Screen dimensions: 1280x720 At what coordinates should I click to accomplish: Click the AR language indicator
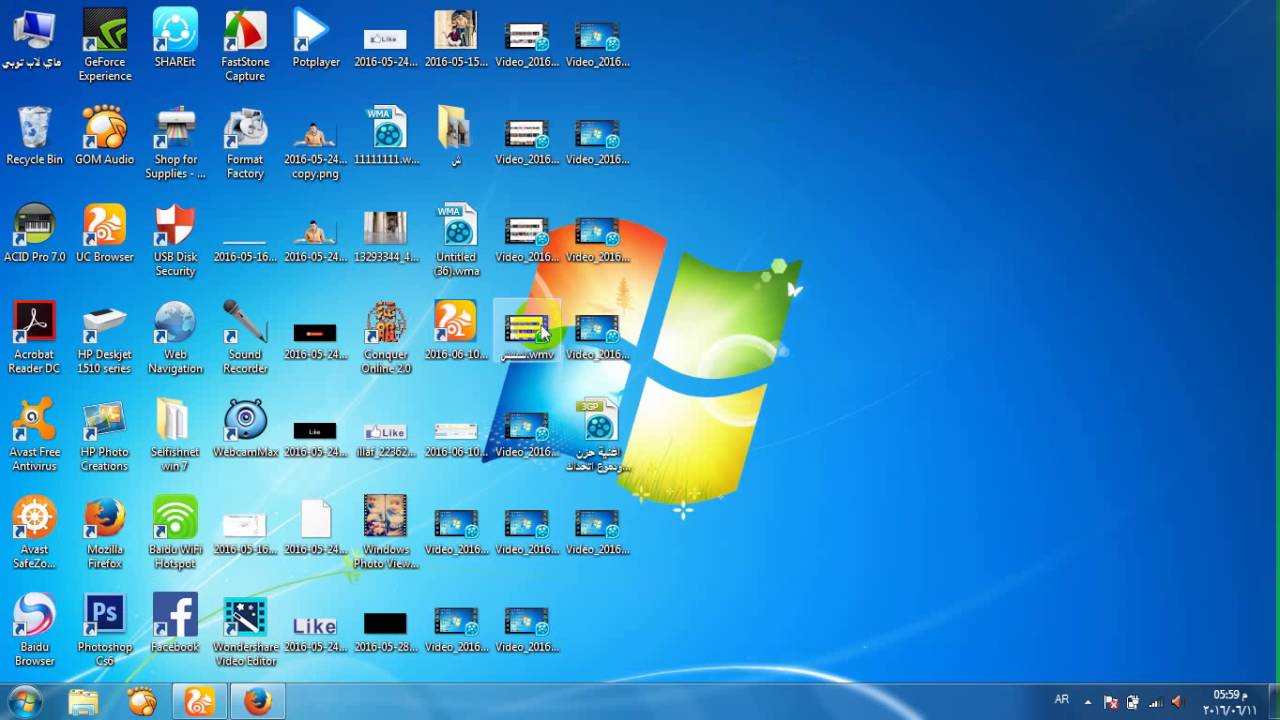click(x=1062, y=700)
